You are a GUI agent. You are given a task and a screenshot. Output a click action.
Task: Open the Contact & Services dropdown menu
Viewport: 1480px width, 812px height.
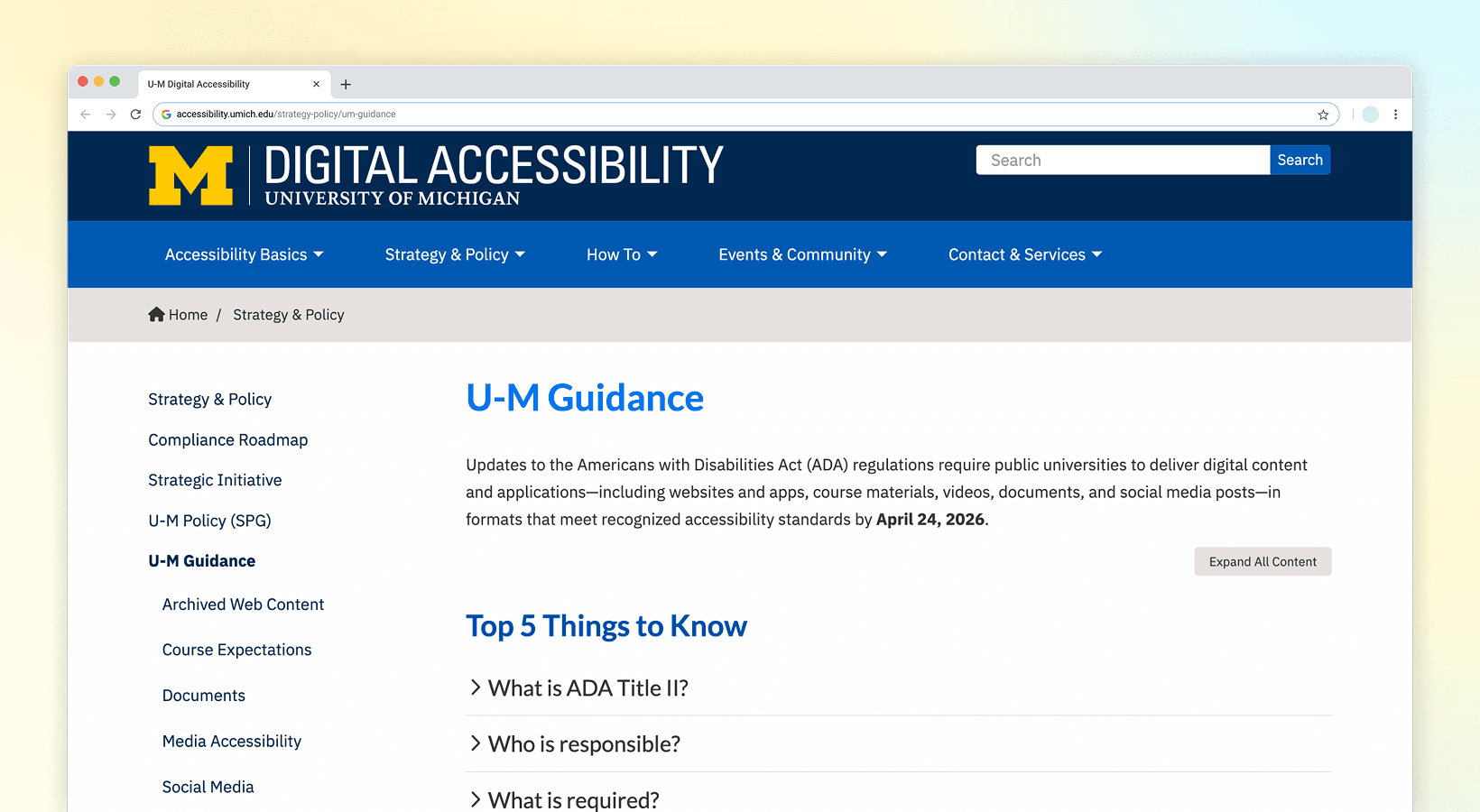pos(1025,254)
